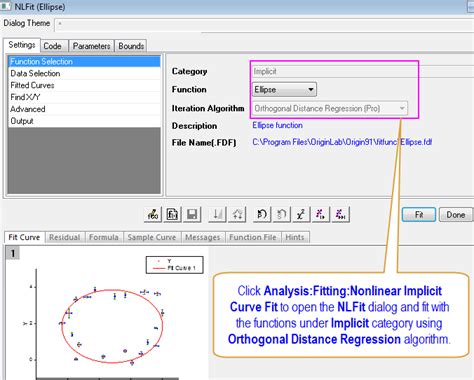The image size is (474, 380).
Task: Click the graph page number 1 marker
Action: pos(13,253)
